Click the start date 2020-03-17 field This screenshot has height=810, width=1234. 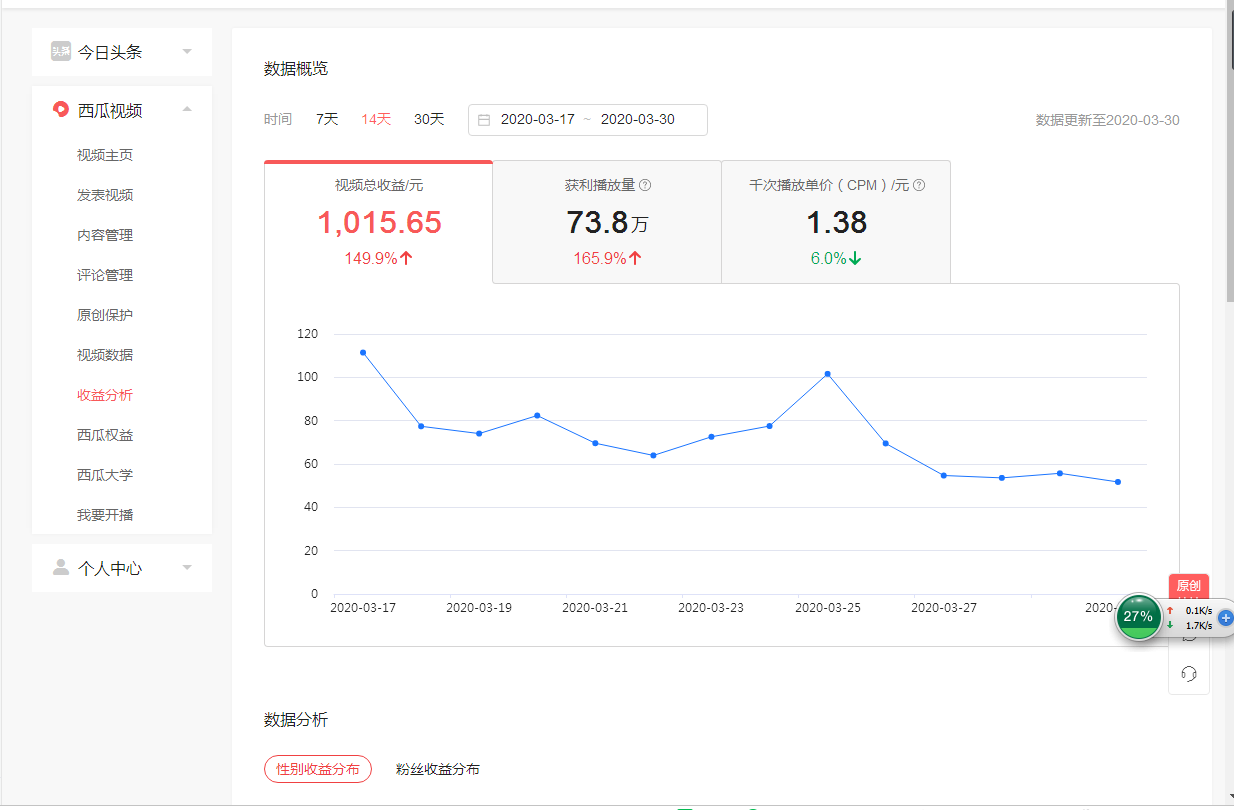(538, 119)
